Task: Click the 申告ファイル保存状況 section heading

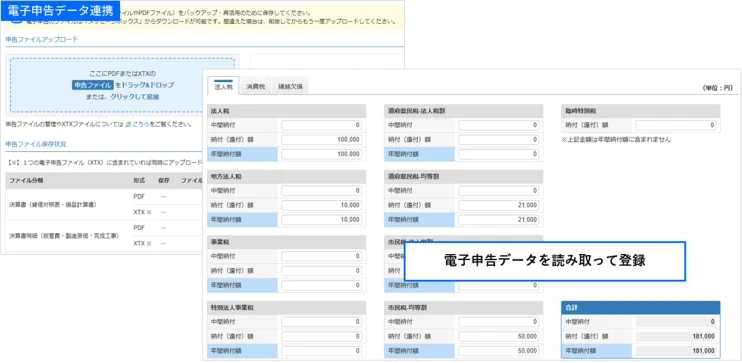Action: [x=36, y=143]
